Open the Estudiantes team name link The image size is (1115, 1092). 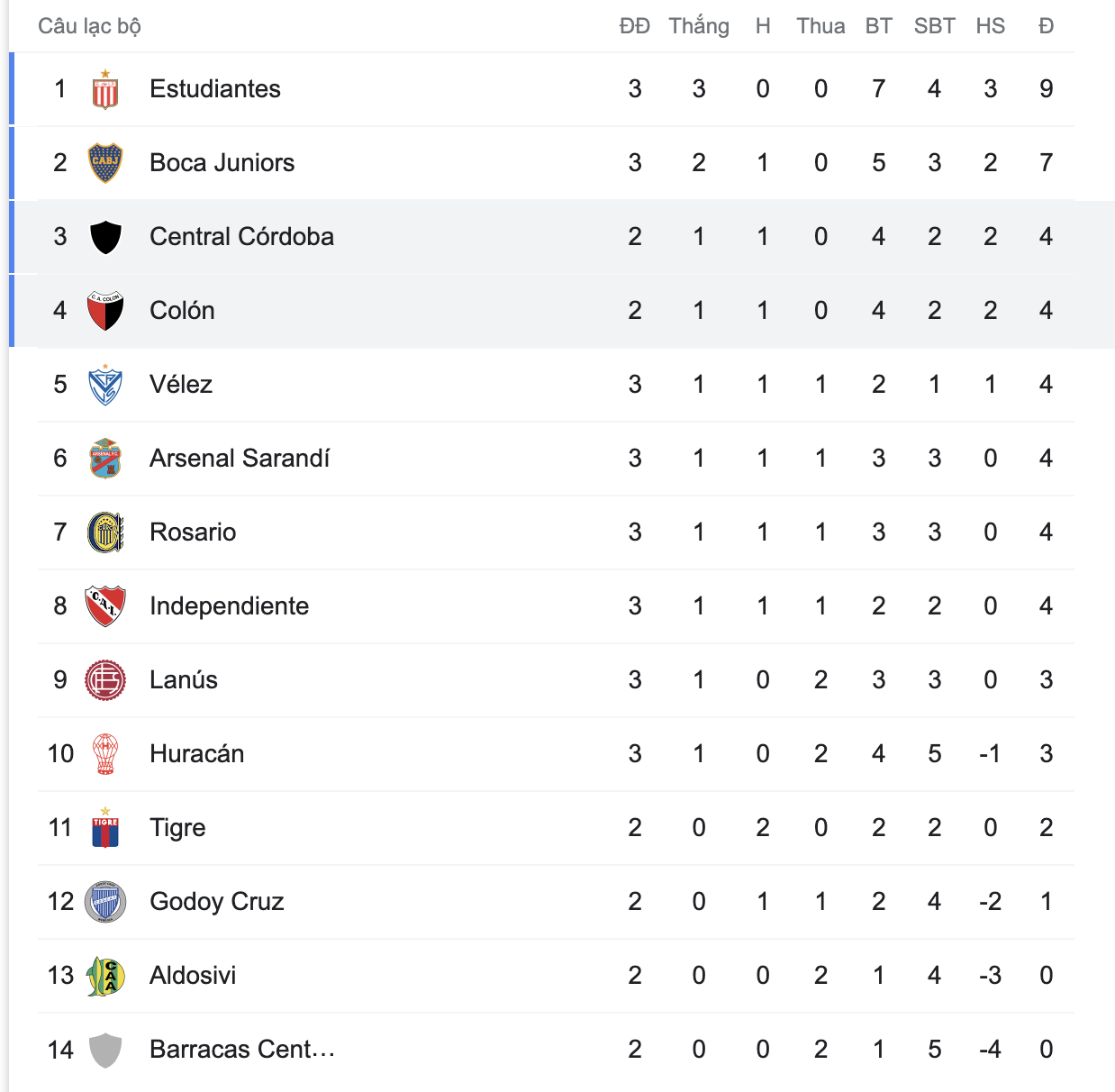tap(215, 89)
